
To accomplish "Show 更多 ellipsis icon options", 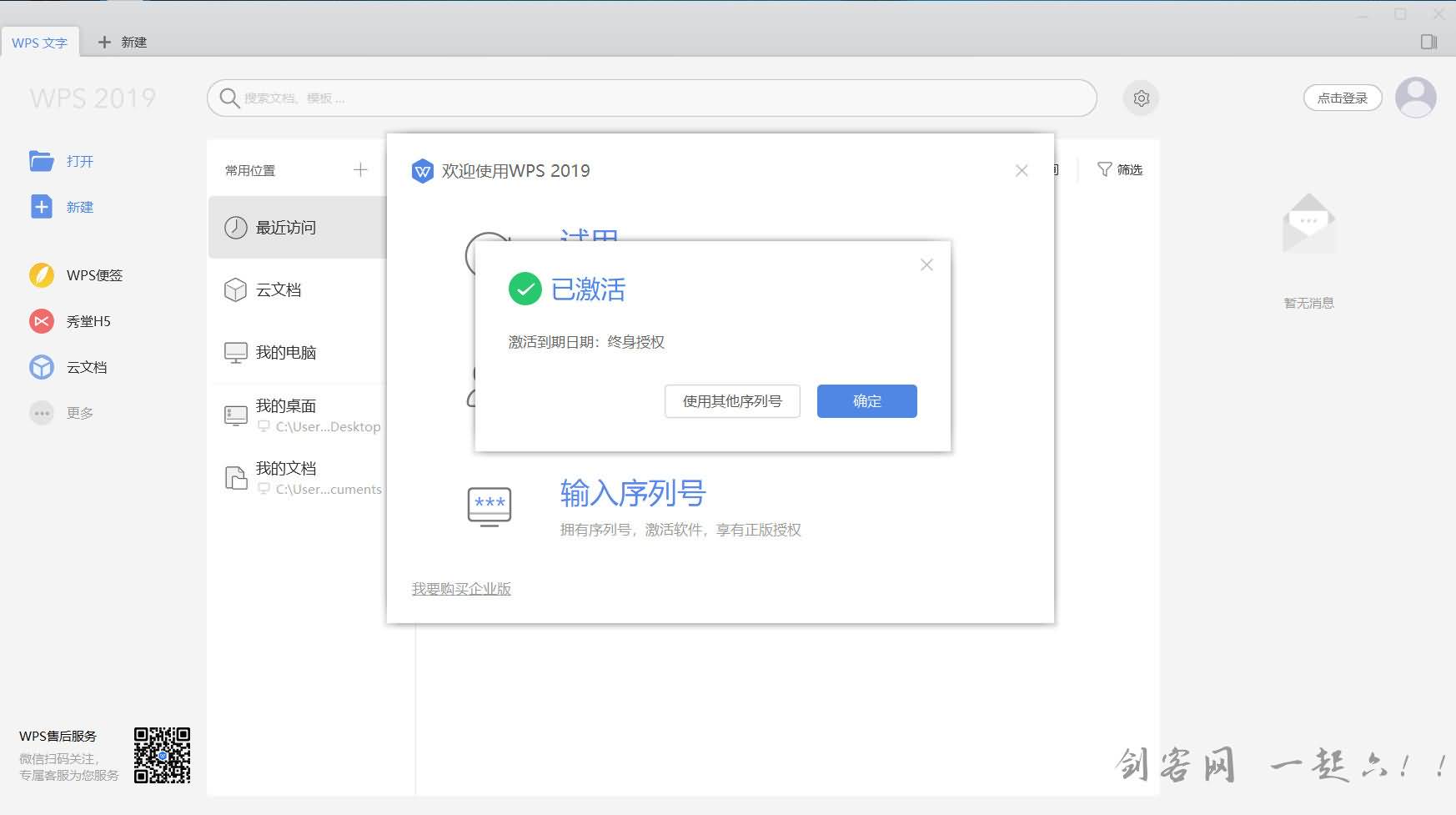I will pos(42,413).
